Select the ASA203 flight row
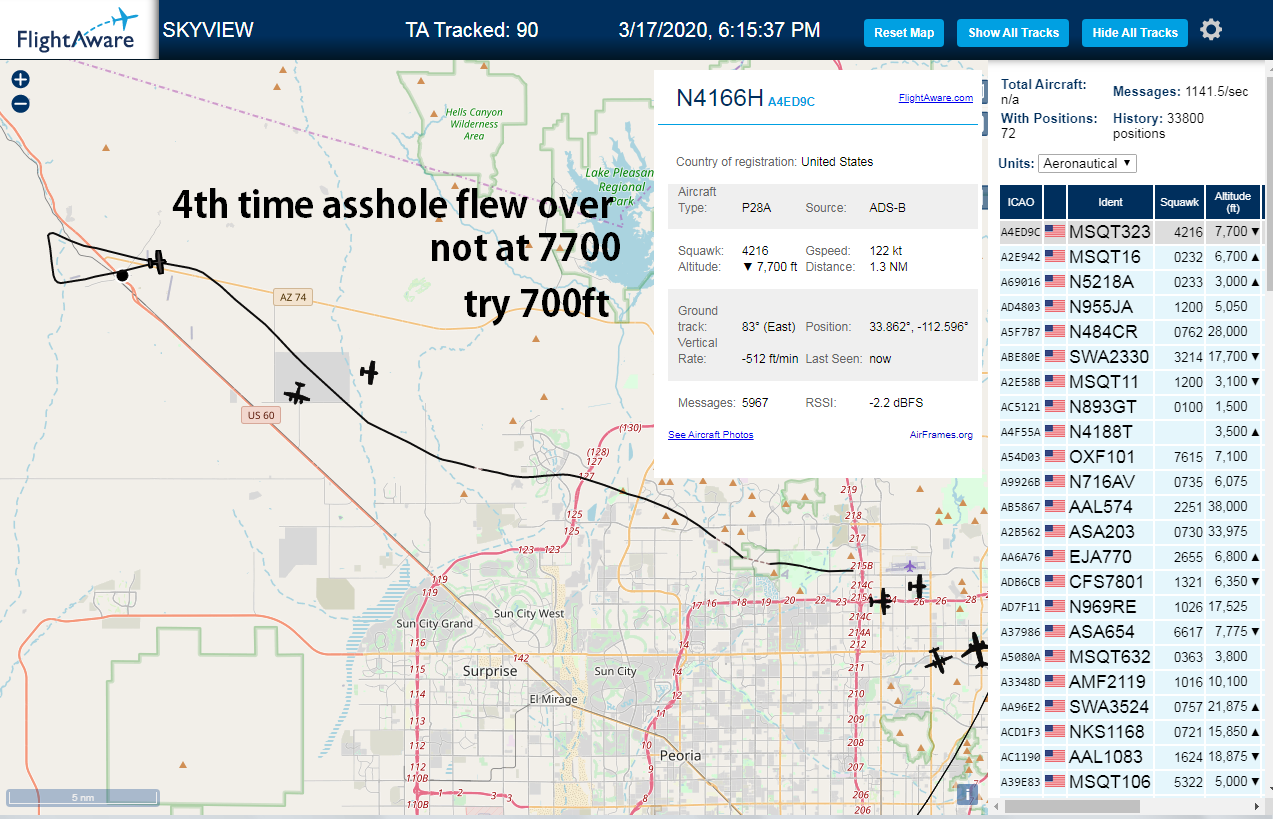Screen dimensions: 1273x819 (1130, 531)
